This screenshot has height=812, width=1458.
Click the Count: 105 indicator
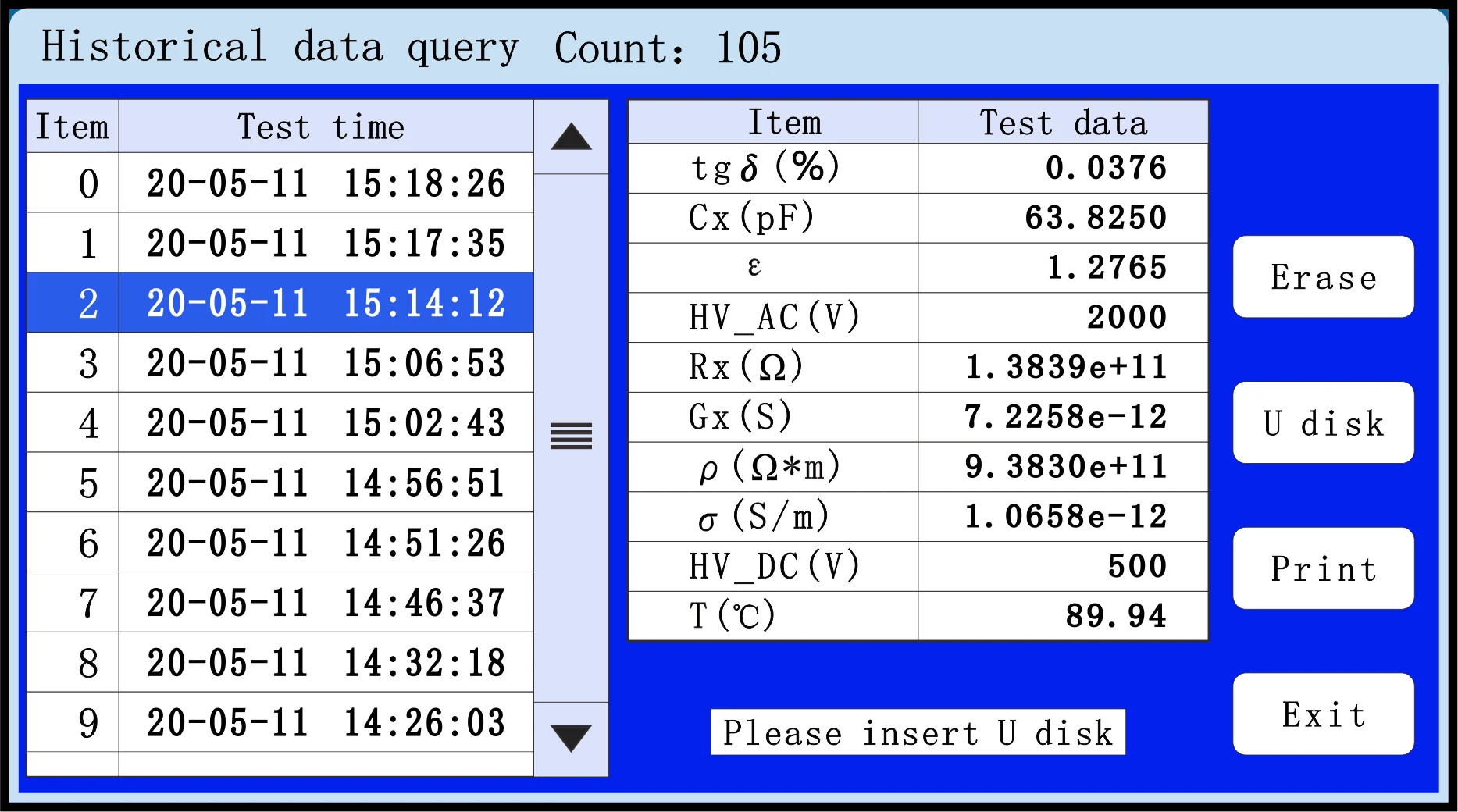click(x=668, y=48)
